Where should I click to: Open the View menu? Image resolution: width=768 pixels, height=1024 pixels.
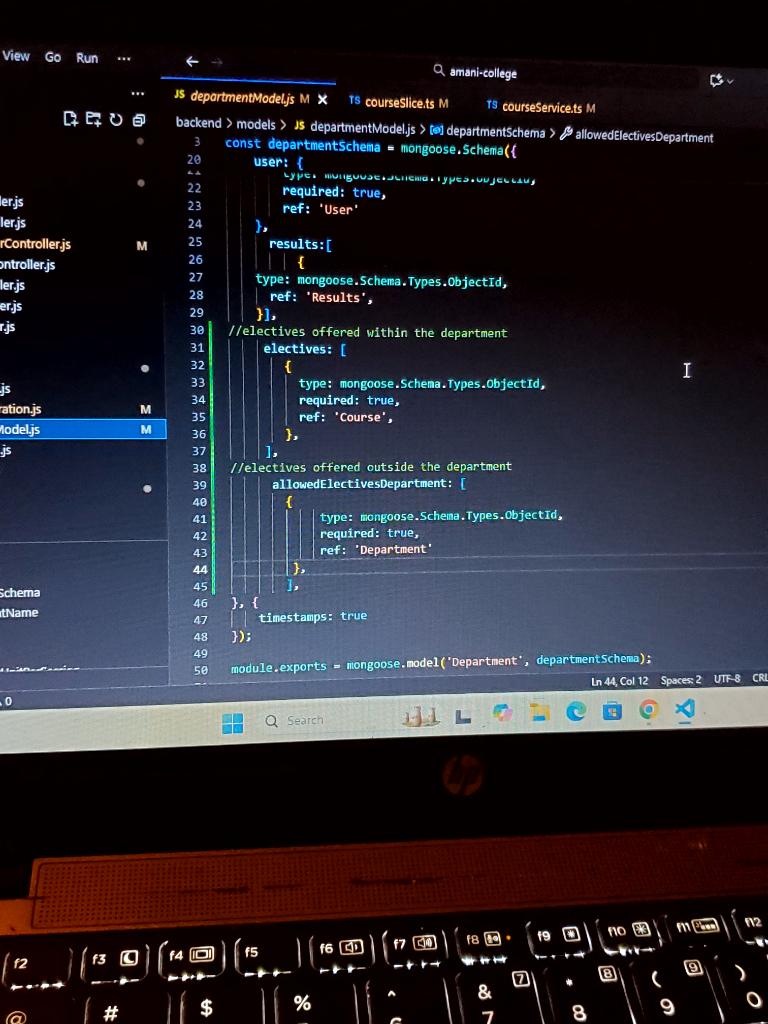[16, 56]
